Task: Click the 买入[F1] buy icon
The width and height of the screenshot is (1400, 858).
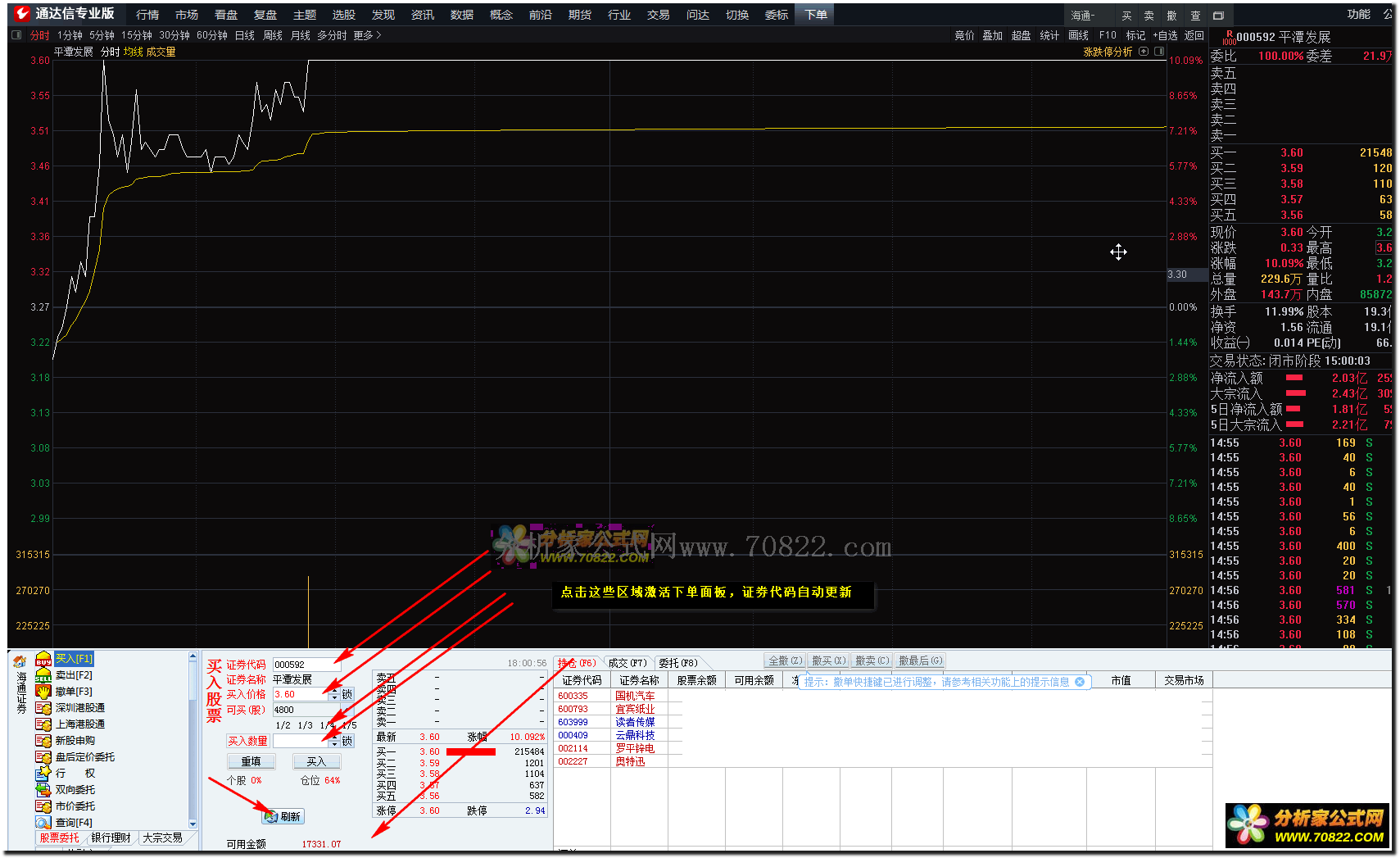Action: click(x=43, y=659)
